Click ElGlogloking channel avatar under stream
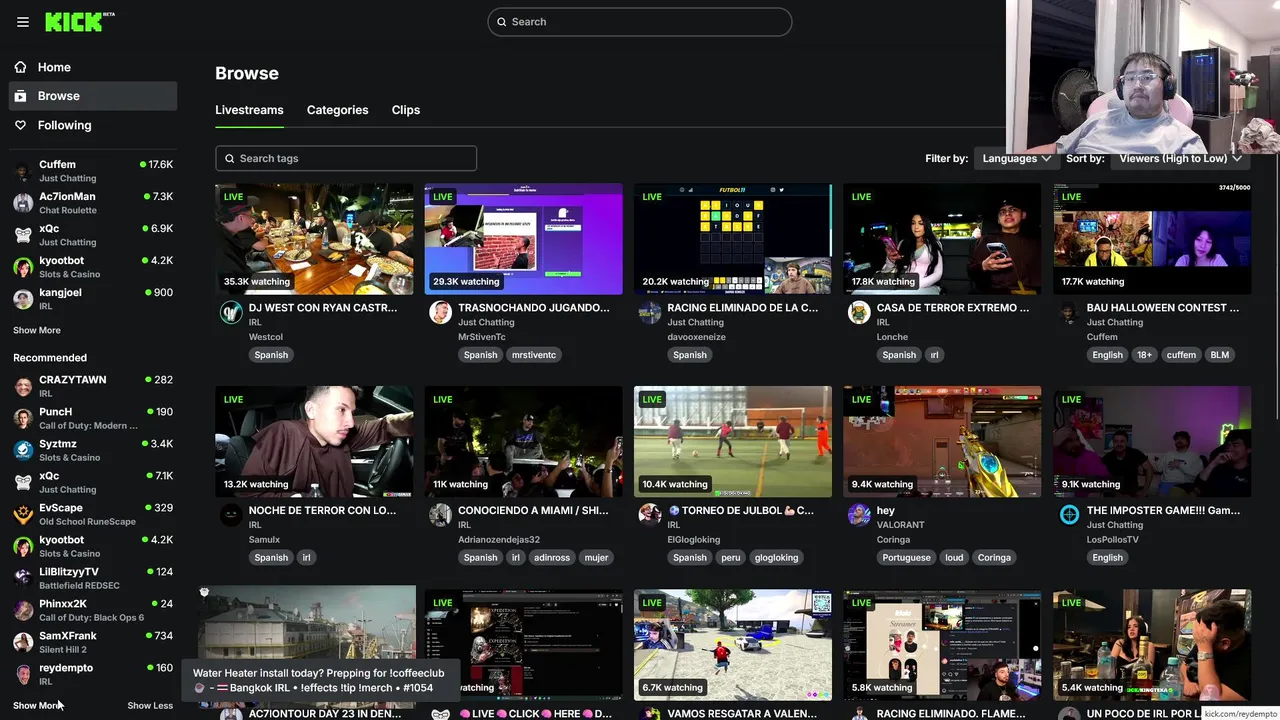Viewport: 1280px width, 720px height. [x=650, y=515]
